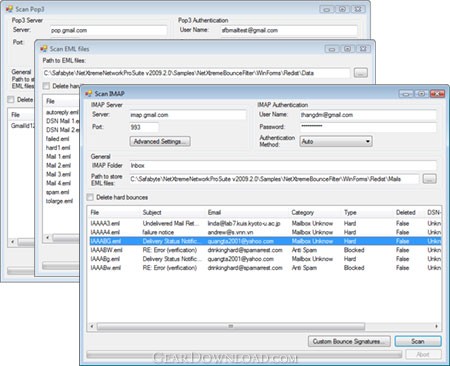Click the left arrow of the results scrollbar

pyautogui.click(x=92, y=326)
